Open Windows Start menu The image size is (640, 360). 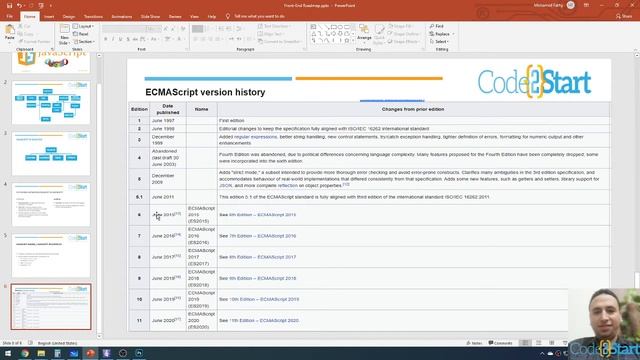click(8, 353)
